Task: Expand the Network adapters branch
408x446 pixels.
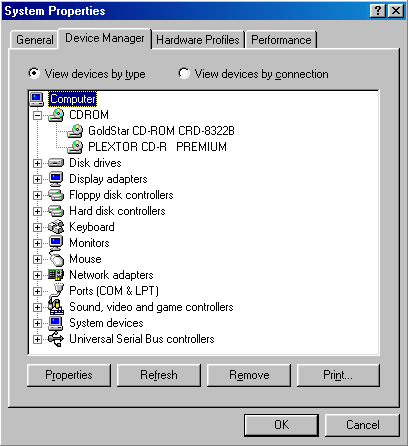Action: (x=37, y=275)
